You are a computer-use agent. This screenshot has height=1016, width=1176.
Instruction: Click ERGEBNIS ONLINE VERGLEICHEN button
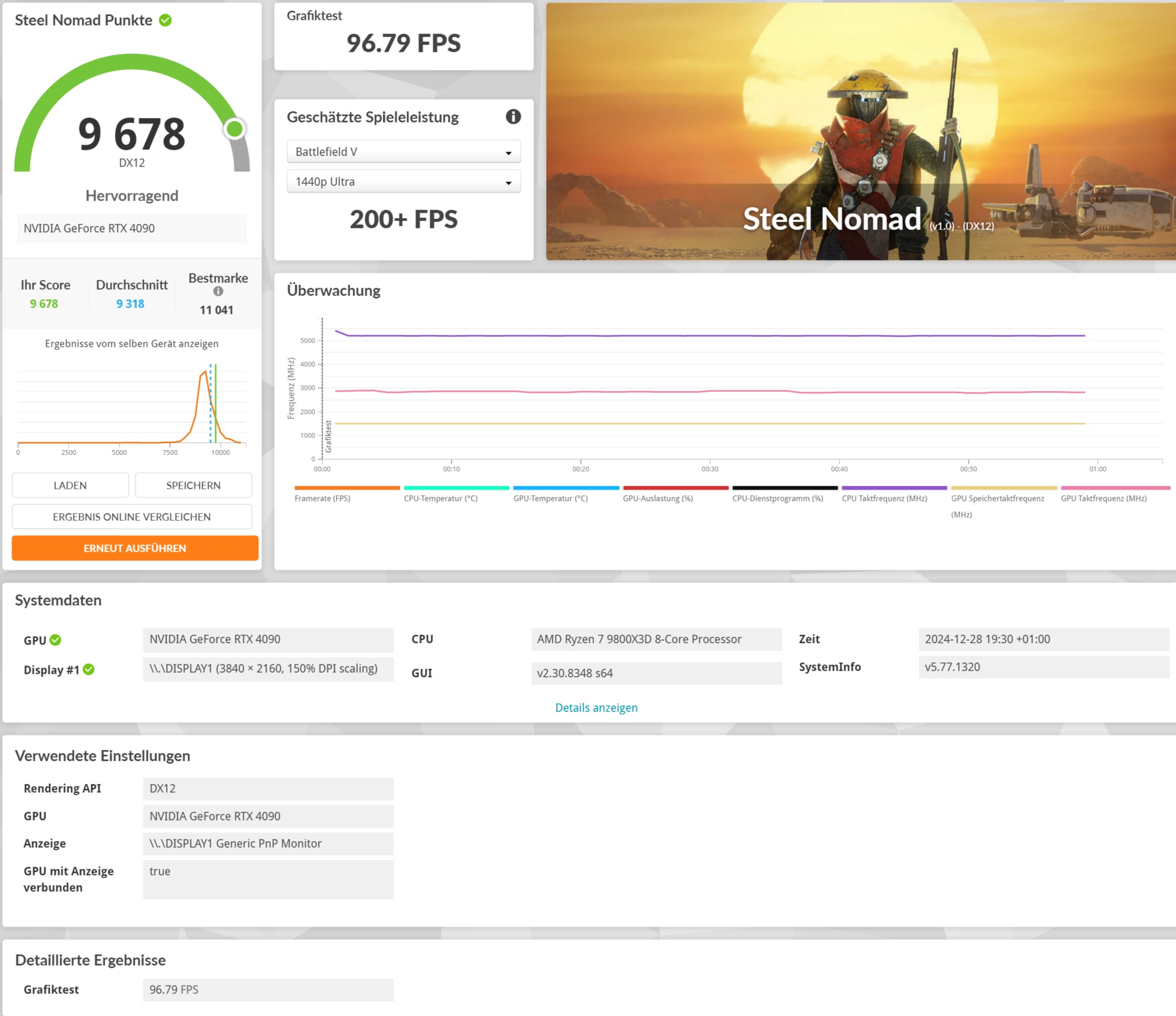pos(132,517)
